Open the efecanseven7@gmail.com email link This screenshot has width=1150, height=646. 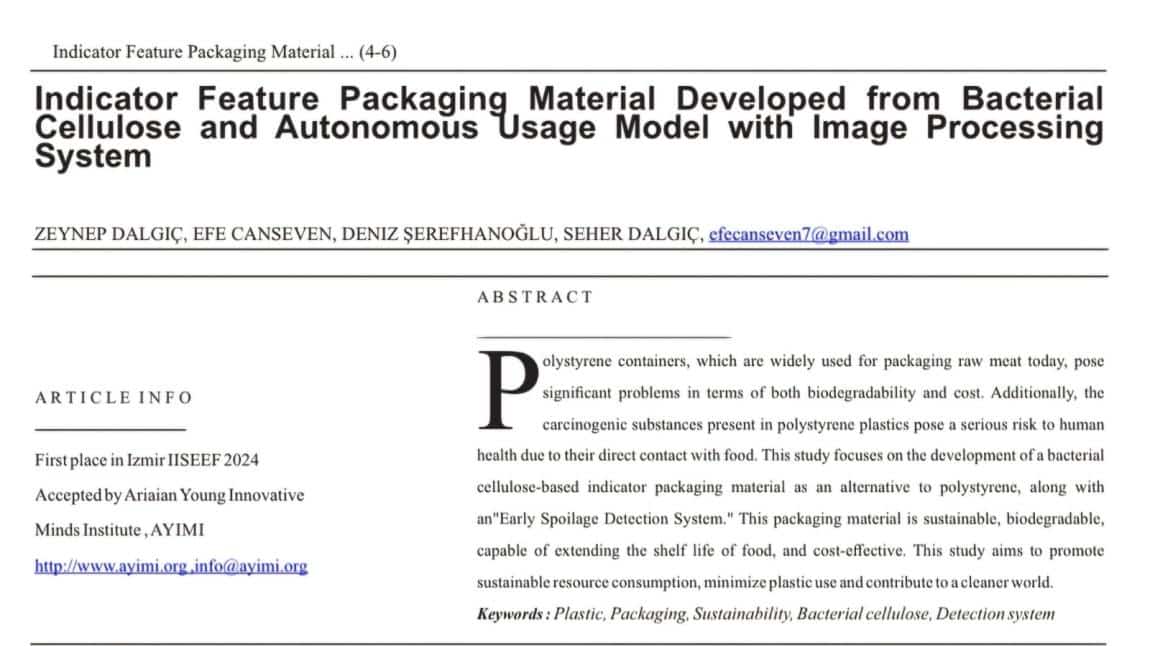[808, 234]
